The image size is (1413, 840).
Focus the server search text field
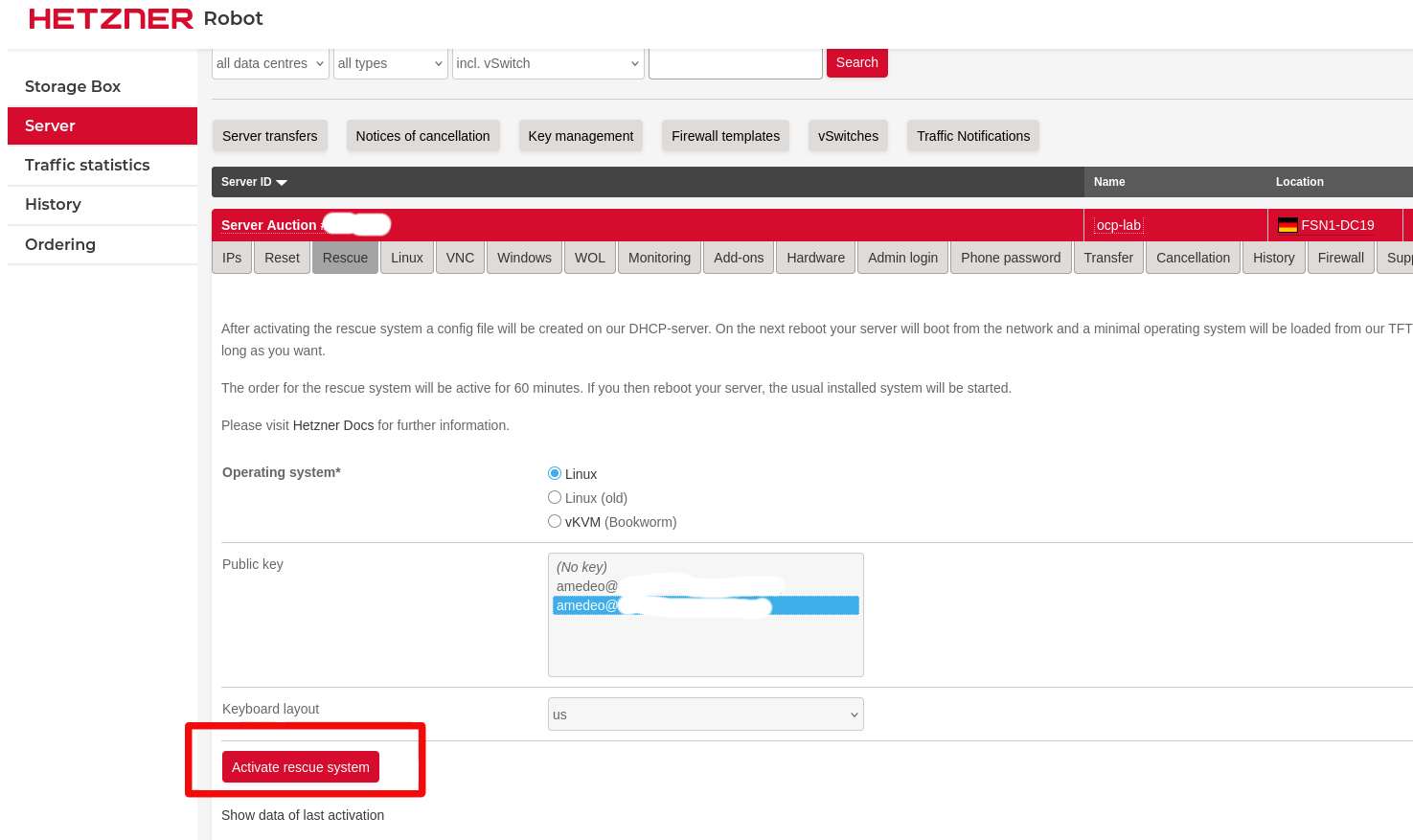tap(736, 63)
